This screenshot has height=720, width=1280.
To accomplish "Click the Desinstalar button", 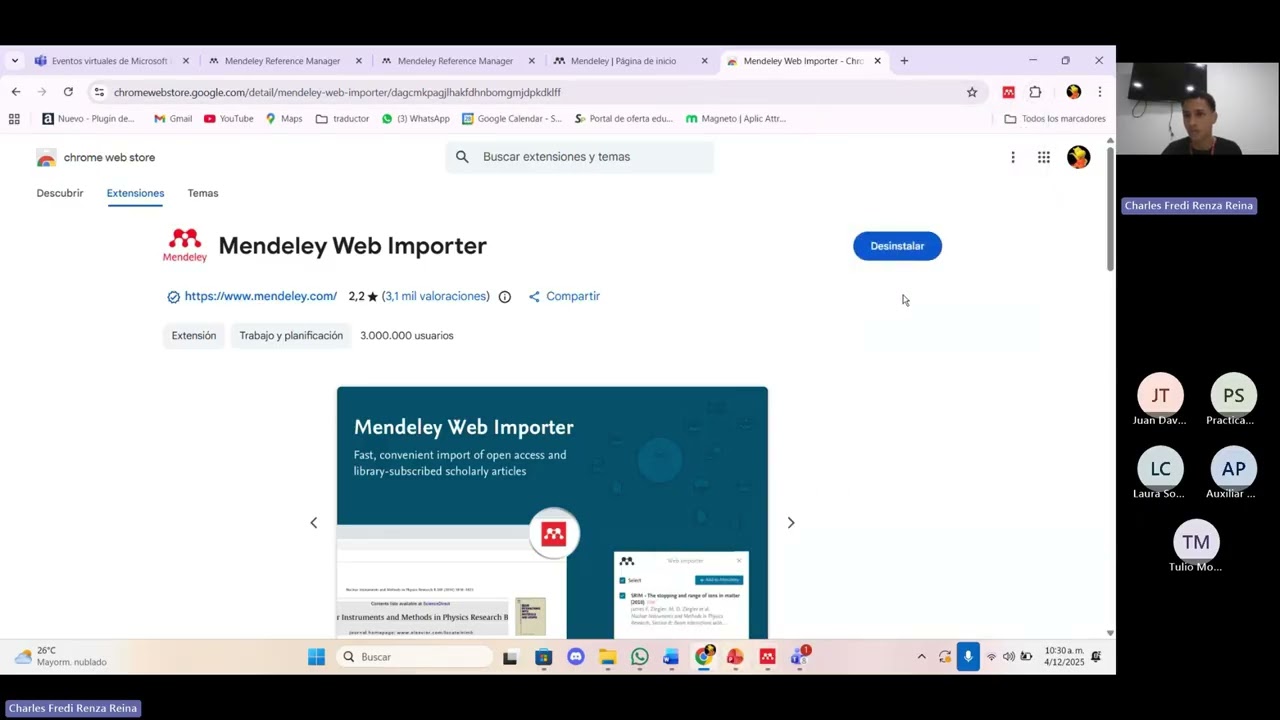I will click(897, 246).
